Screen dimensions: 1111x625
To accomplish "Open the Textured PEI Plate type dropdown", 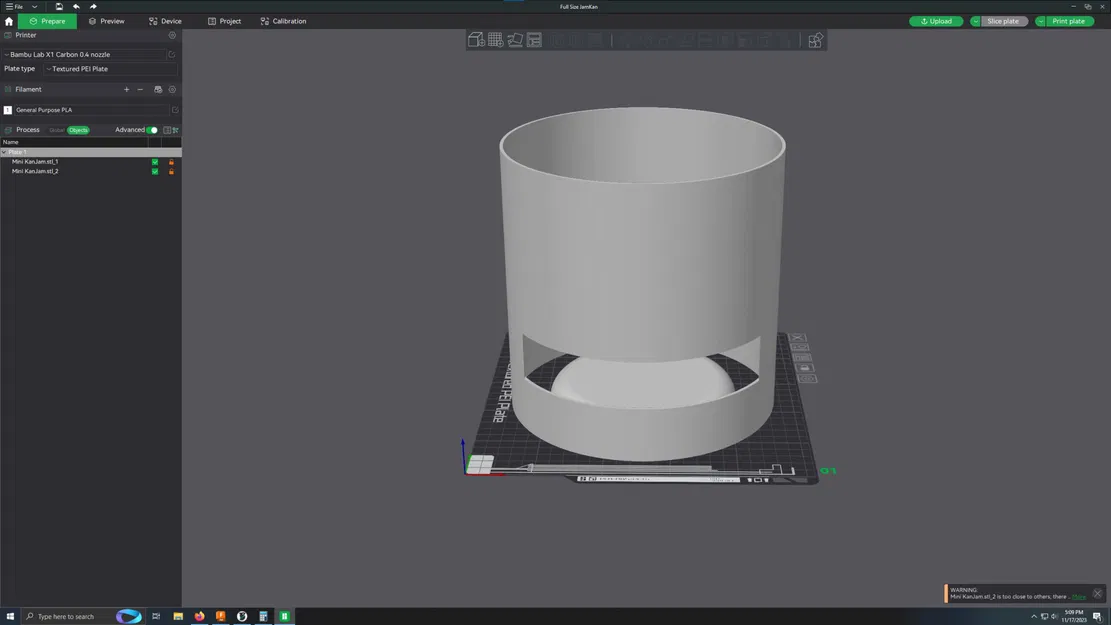I will [x=80, y=69].
